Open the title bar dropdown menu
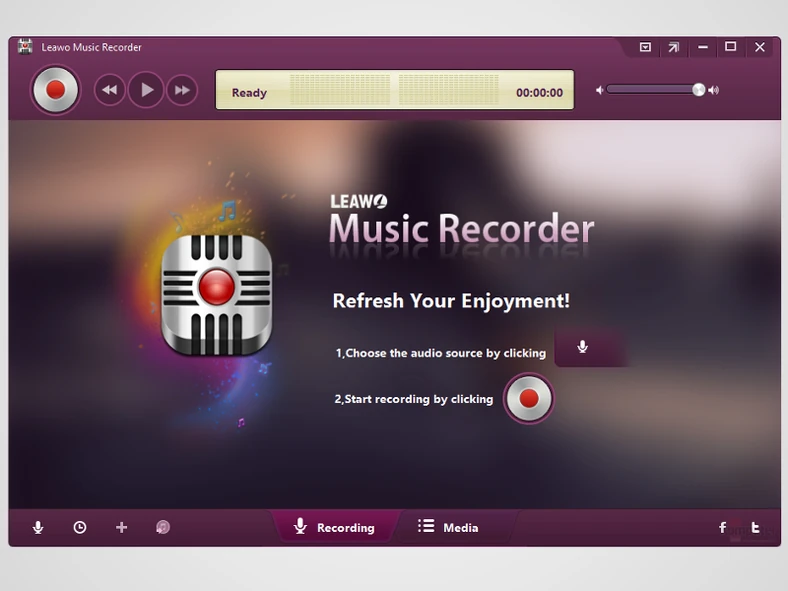The image size is (788, 591). click(x=645, y=47)
